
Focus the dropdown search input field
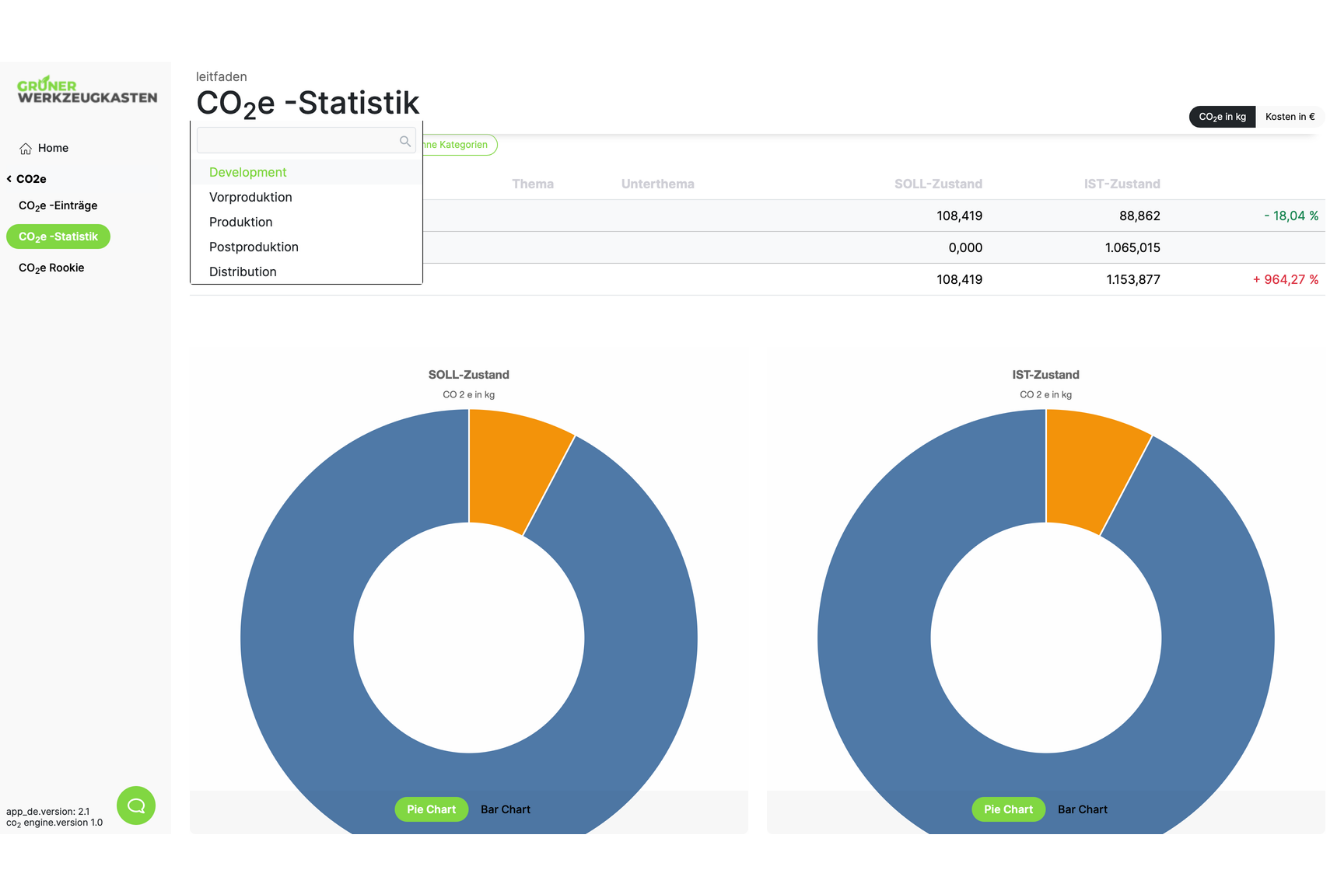point(297,141)
